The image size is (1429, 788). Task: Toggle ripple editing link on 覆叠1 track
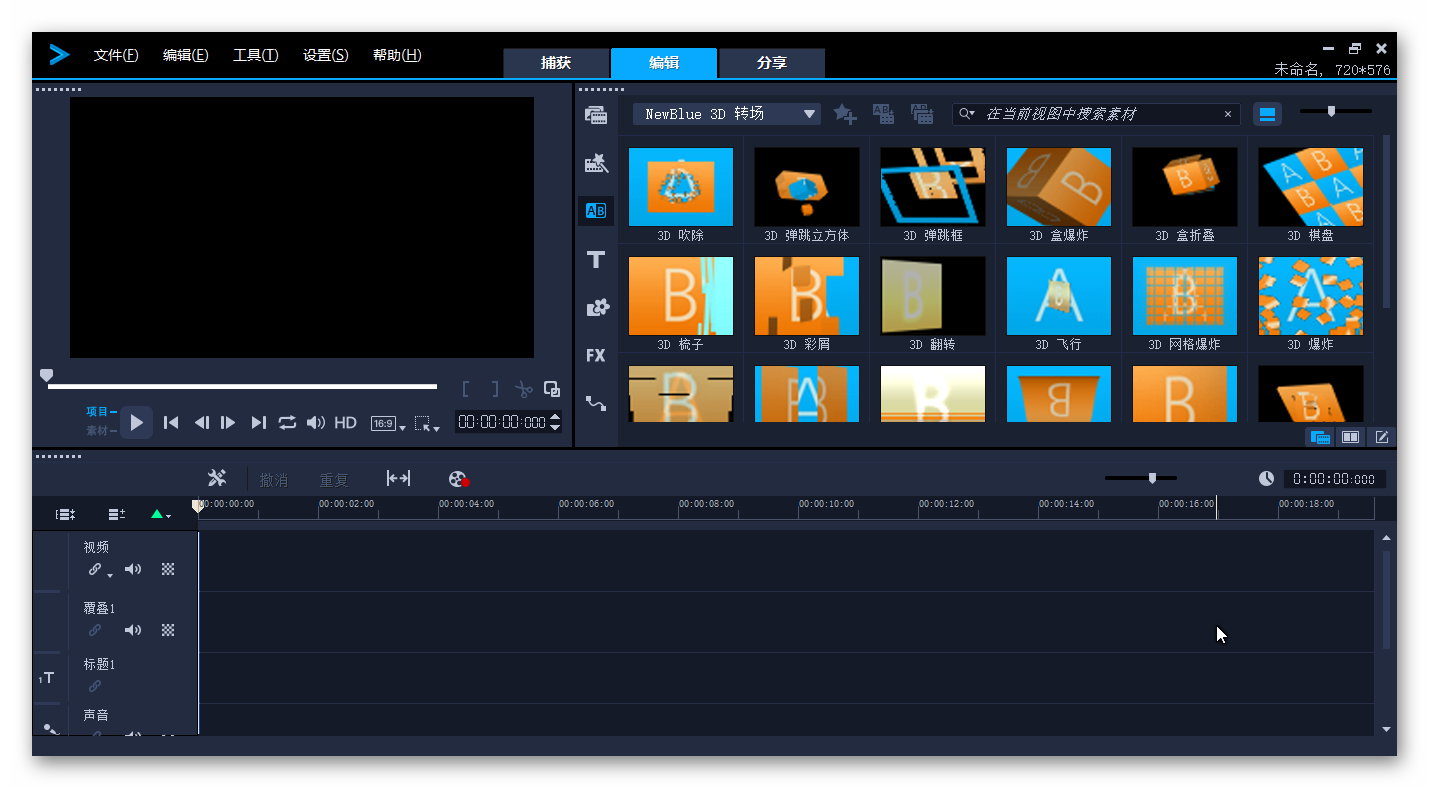pyautogui.click(x=95, y=630)
